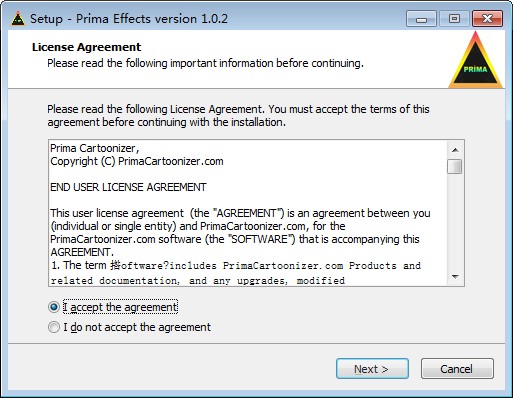The image size is (513, 398).
Task: Click the license text scroll up arrow
Action: pyautogui.click(x=455, y=150)
